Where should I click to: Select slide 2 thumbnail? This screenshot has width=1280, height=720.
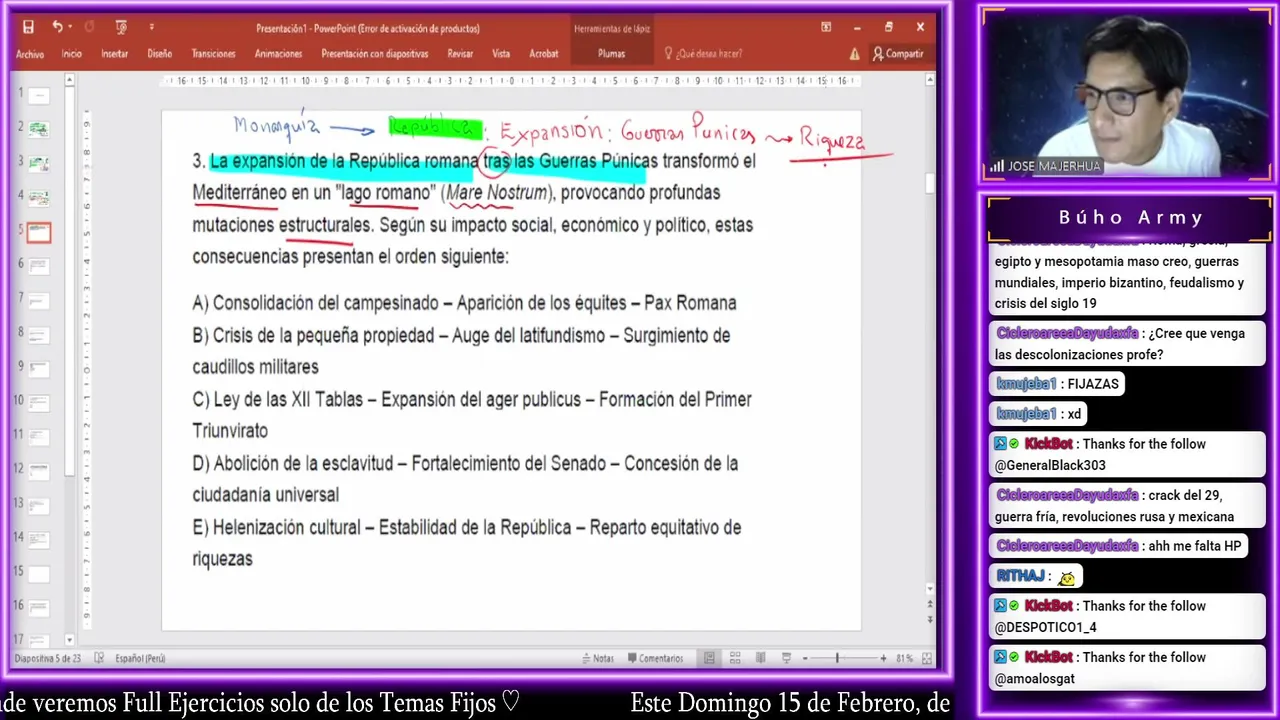pos(39,129)
